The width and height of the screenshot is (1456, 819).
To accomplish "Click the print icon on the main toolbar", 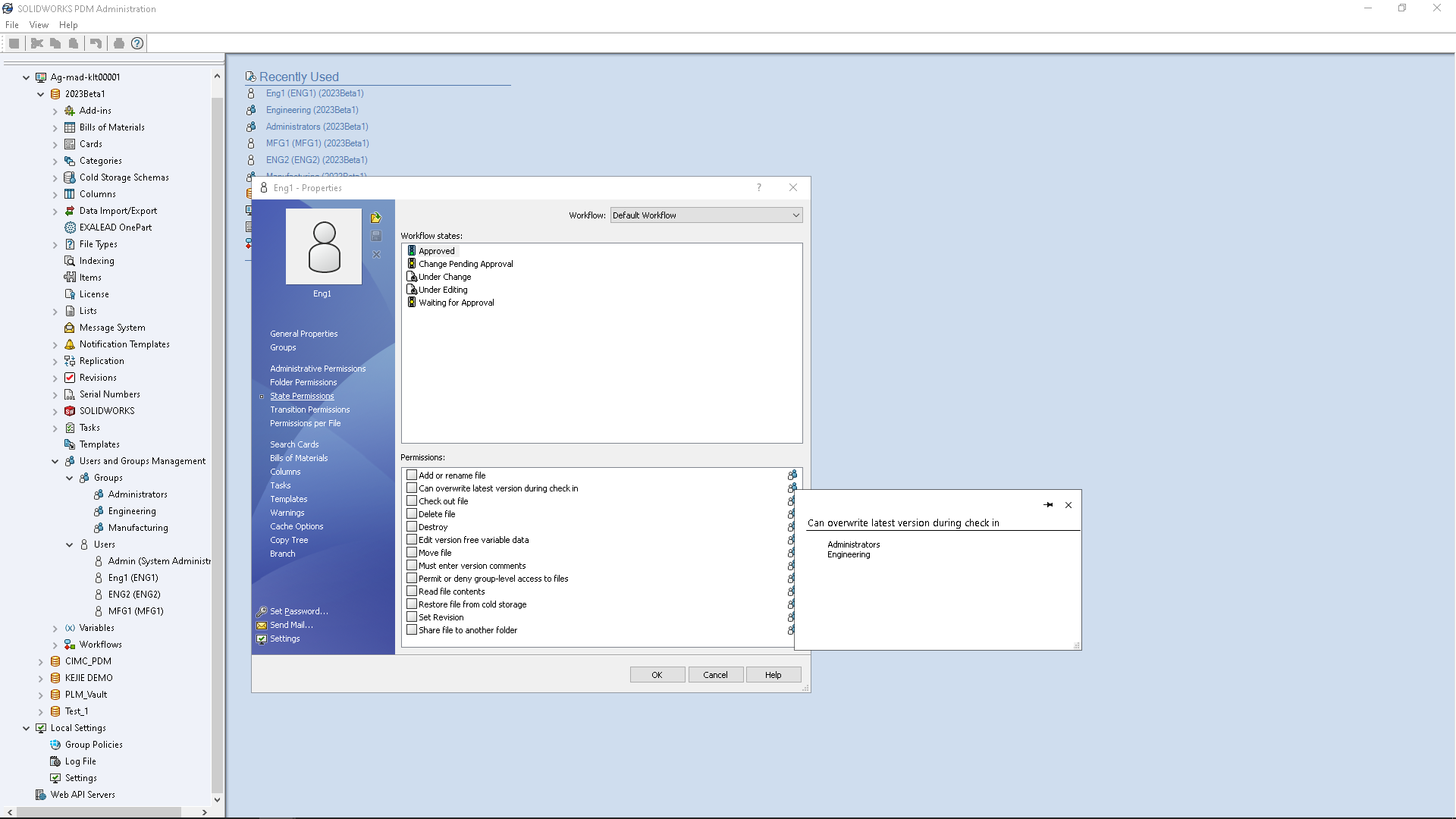I will 118,43.
